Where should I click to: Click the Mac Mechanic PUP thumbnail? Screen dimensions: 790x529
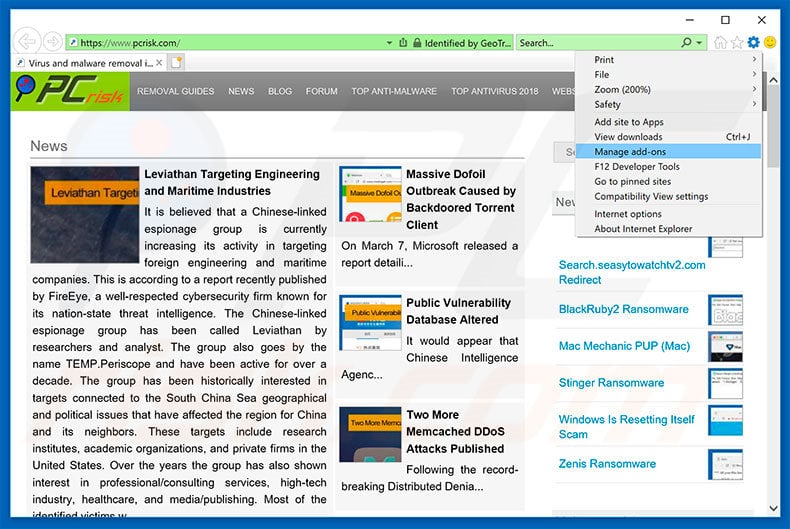coord(726,347)
